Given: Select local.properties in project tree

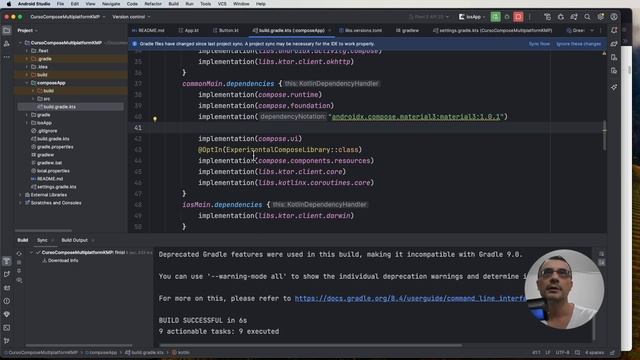Looking at the screenshot, I should [53, 171].
